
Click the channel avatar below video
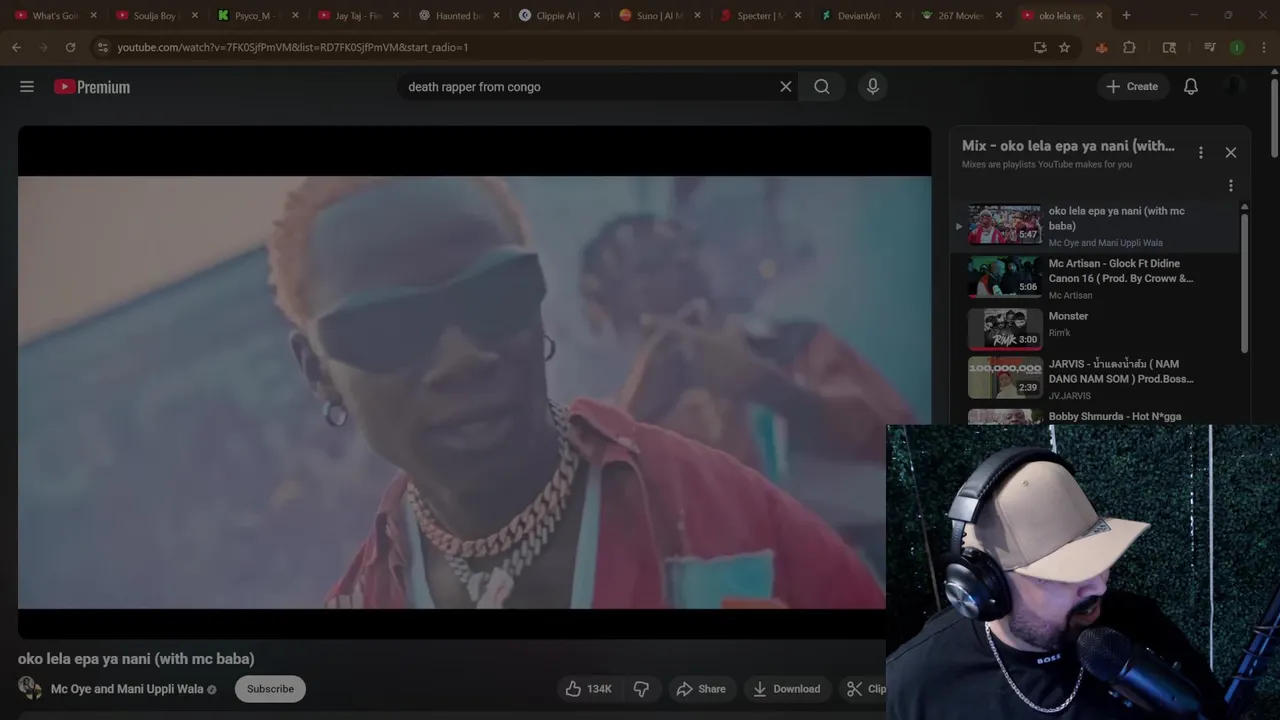click(x=30, y=688)
